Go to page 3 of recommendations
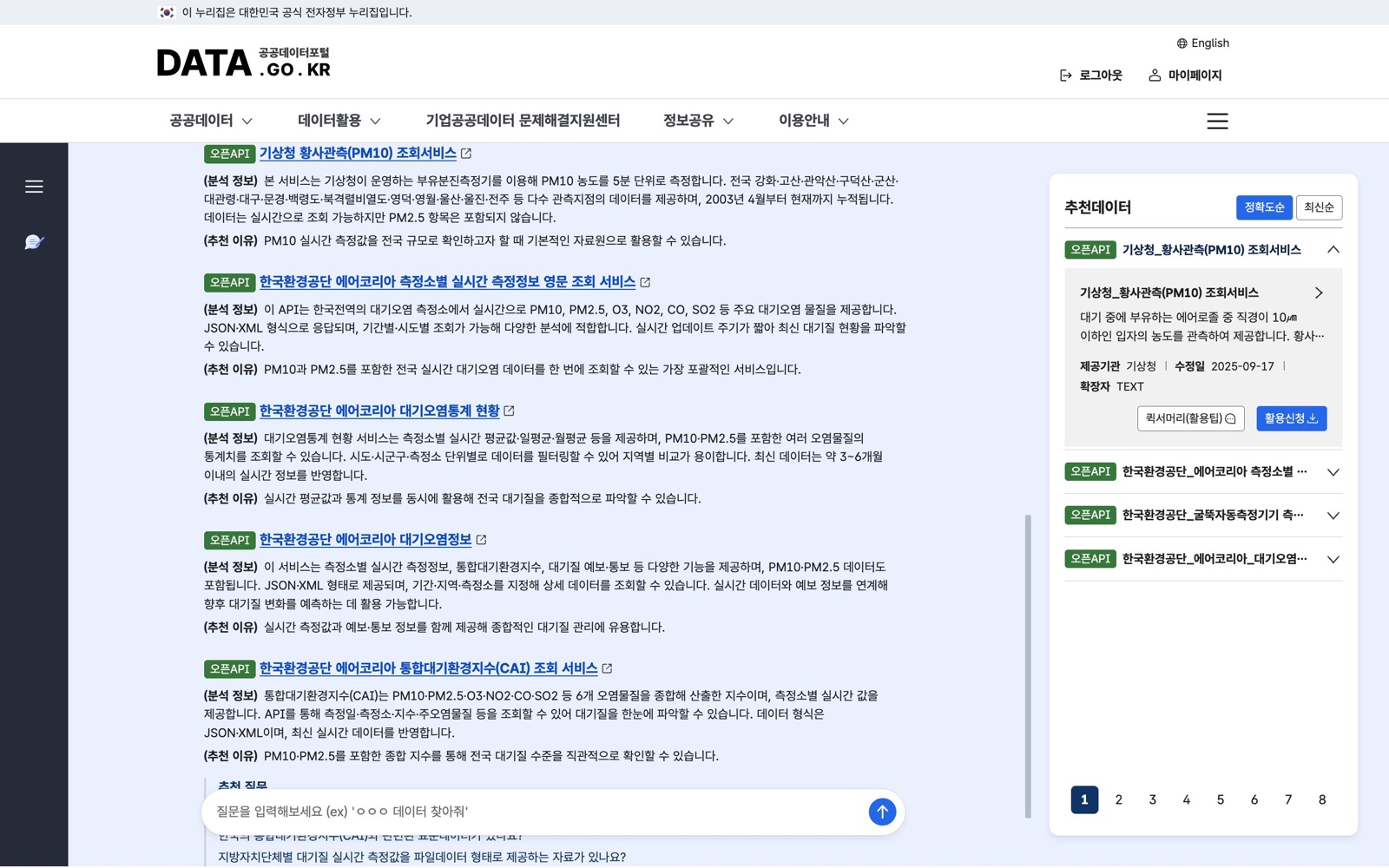The height and width of the screenshot is (868, 1389). coord(1152,800)
